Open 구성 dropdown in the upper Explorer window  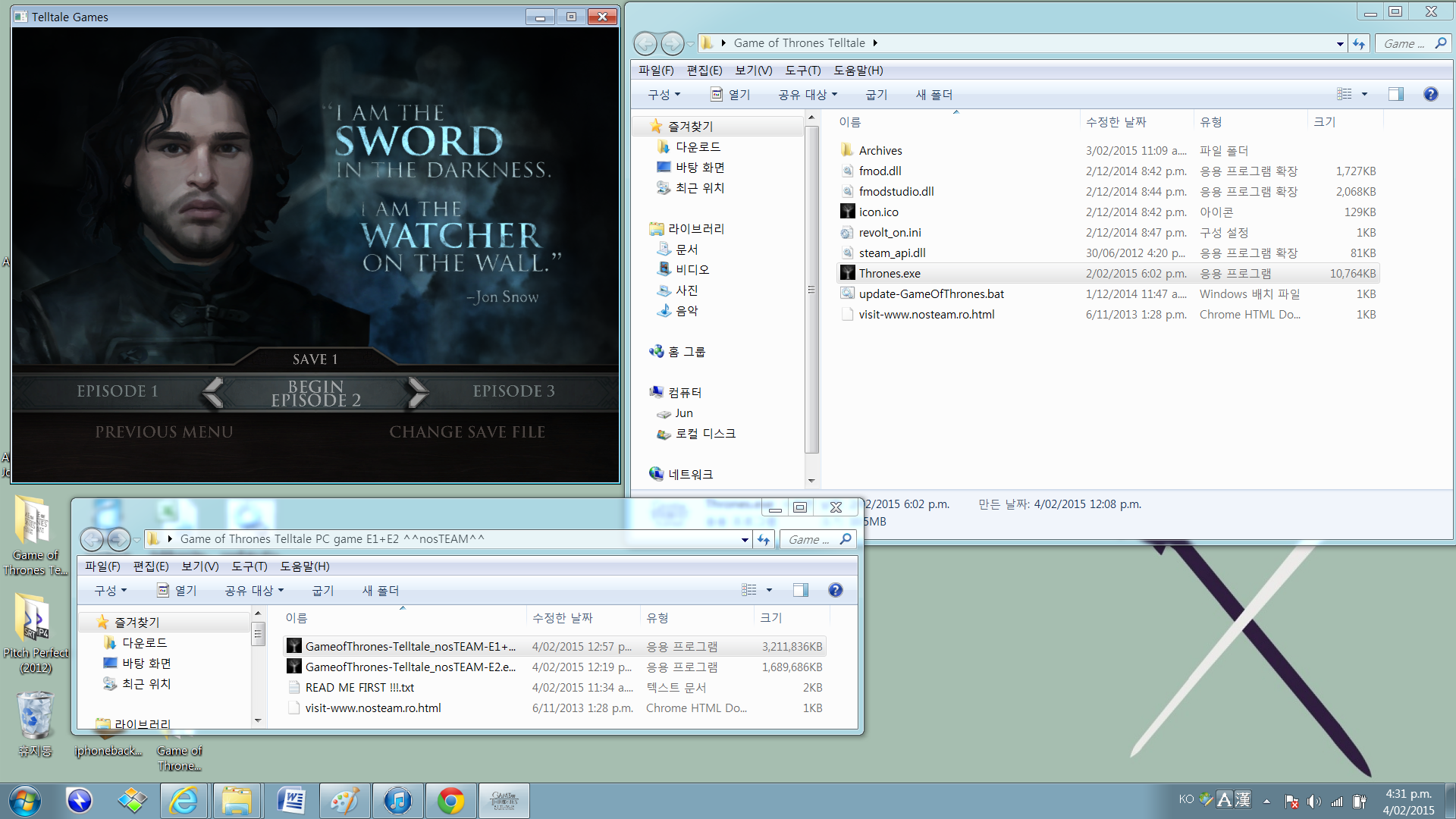[x=664, y=94]
